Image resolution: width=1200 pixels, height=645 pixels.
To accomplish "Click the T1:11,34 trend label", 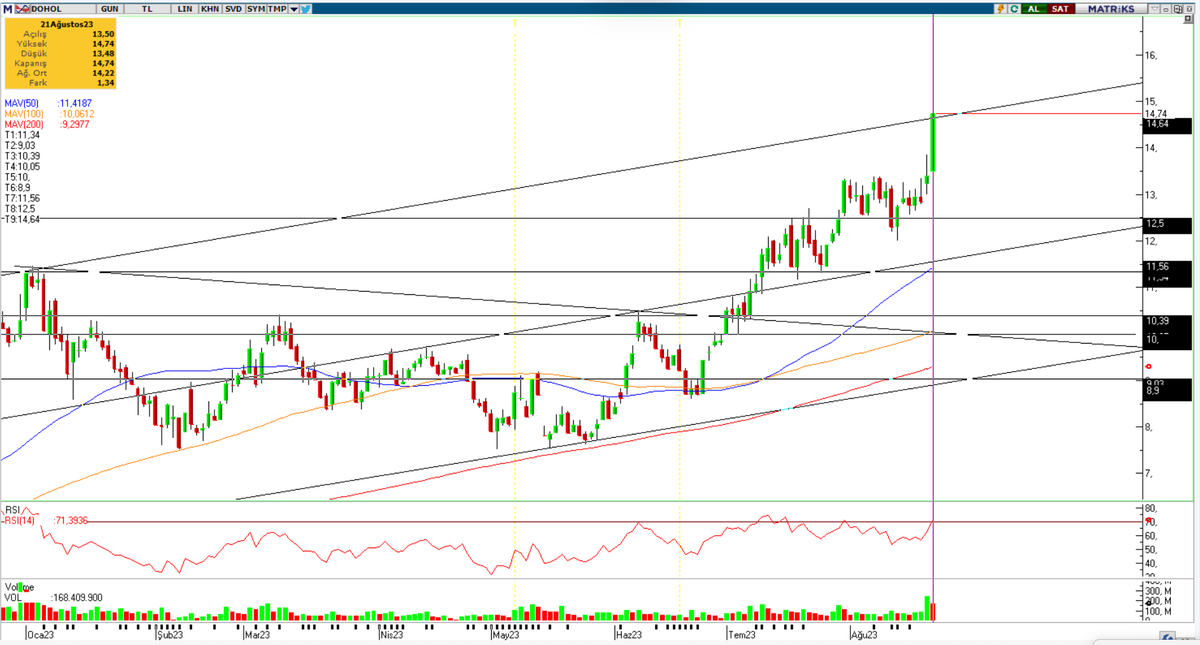I will pos(22,134).
